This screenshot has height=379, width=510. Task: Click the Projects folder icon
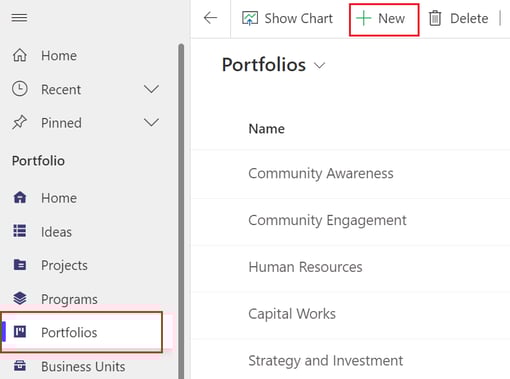coord(20,265)
